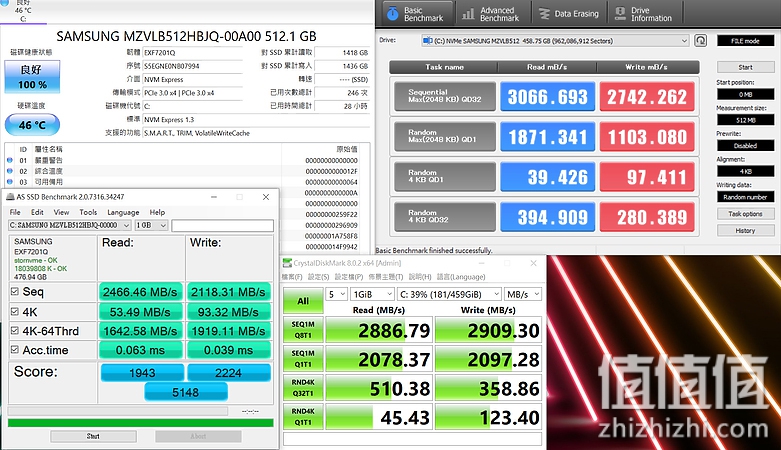Click AS SSD green progress bar
The height and width of the screenshot is (450, 781).
tap(140, 423)
